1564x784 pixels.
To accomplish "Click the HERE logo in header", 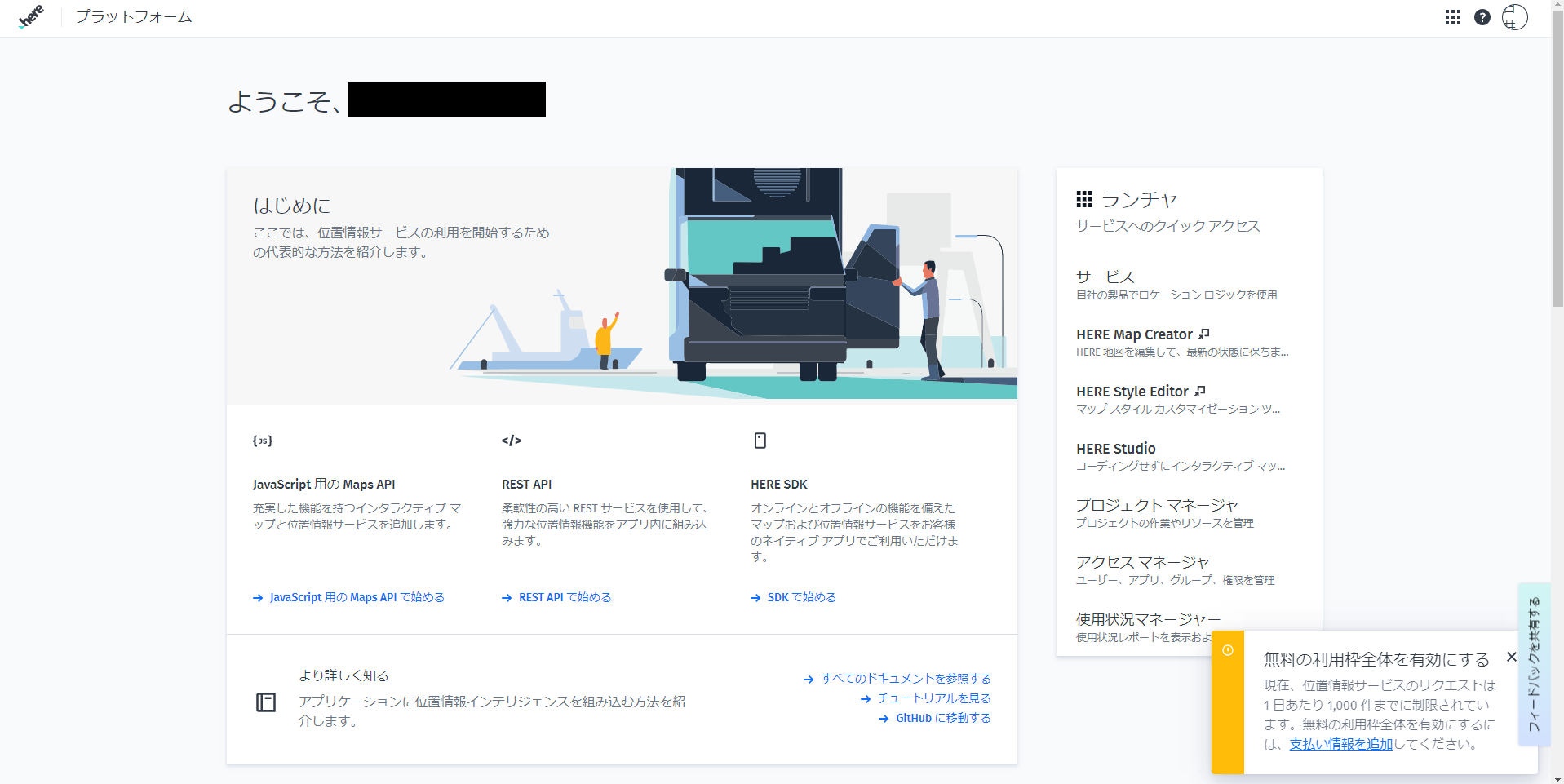I will click(x=31, y=16).
